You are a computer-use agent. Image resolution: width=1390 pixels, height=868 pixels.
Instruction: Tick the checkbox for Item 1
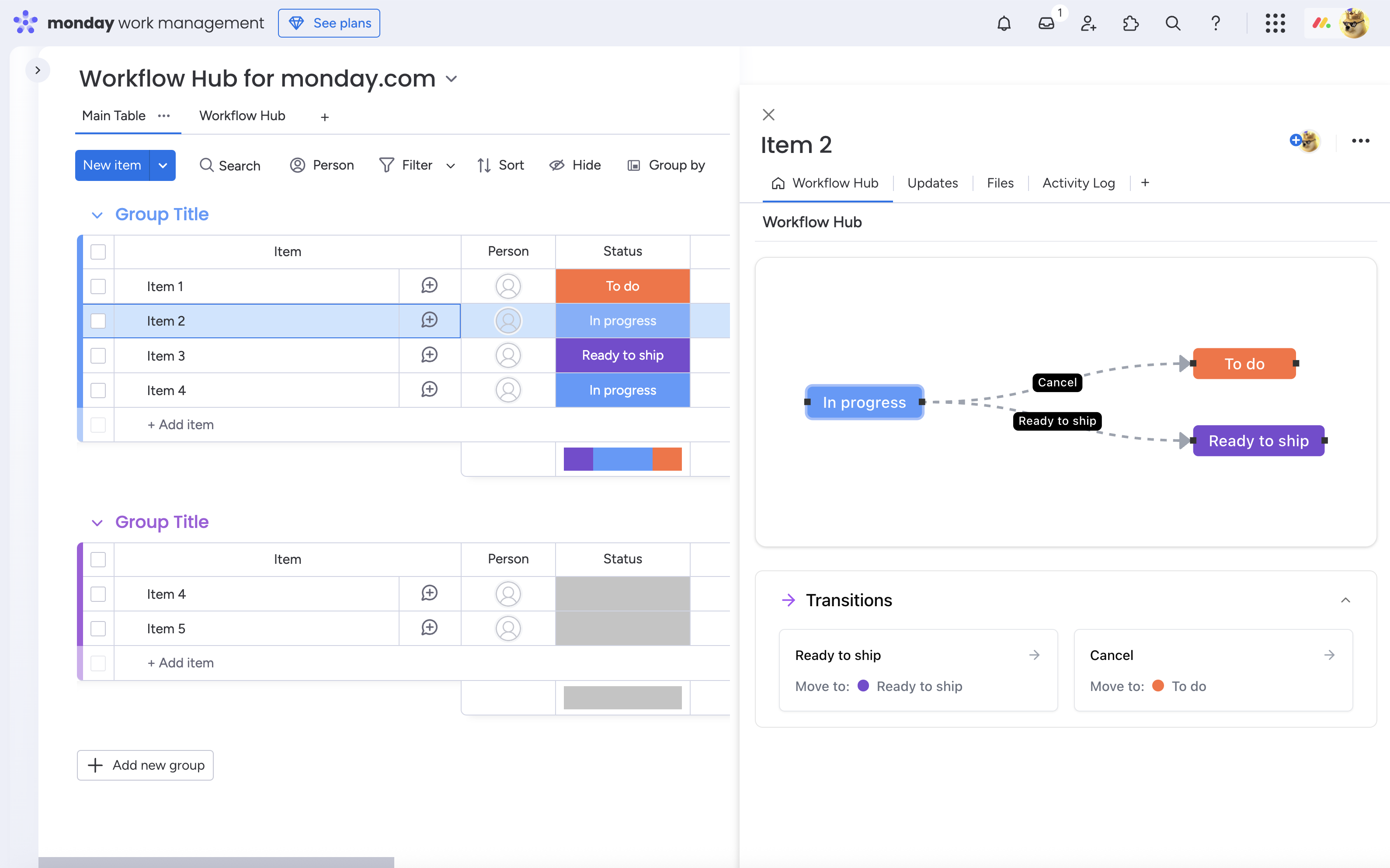pos(98,286)
